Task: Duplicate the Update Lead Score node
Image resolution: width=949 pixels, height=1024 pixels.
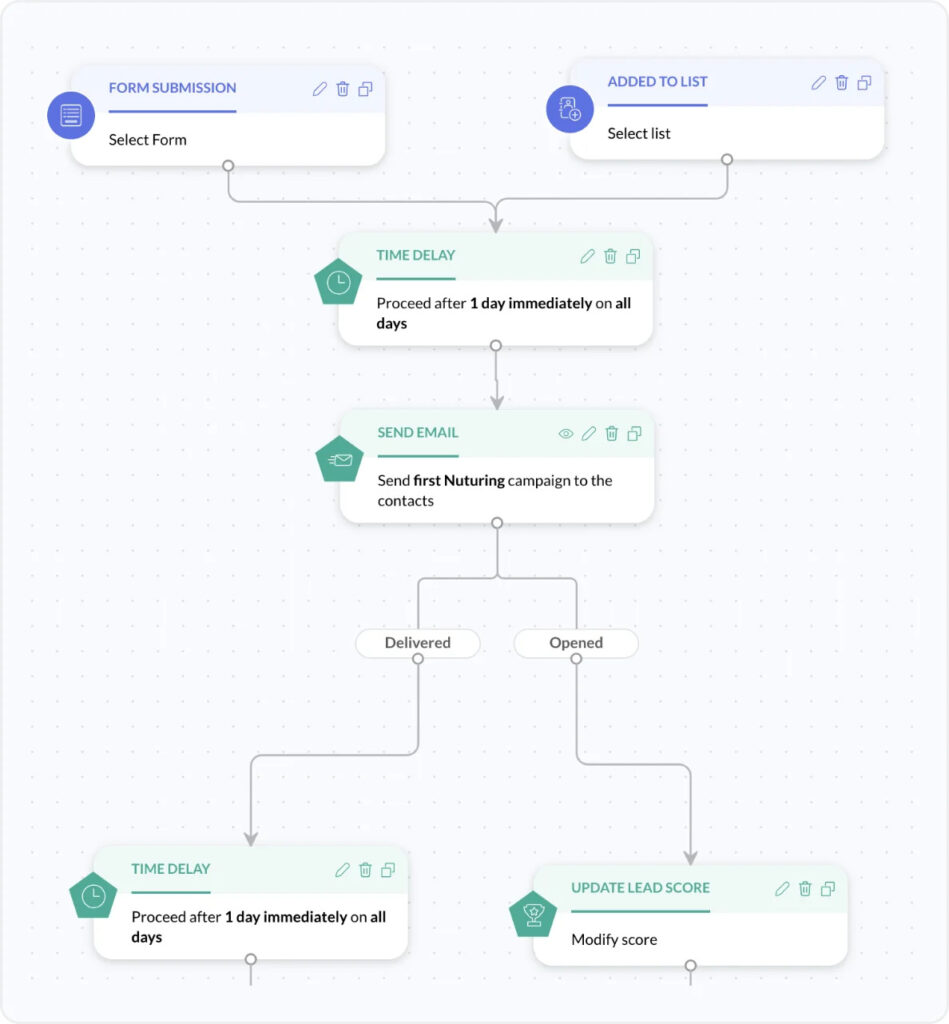Action: pos(827,888)
